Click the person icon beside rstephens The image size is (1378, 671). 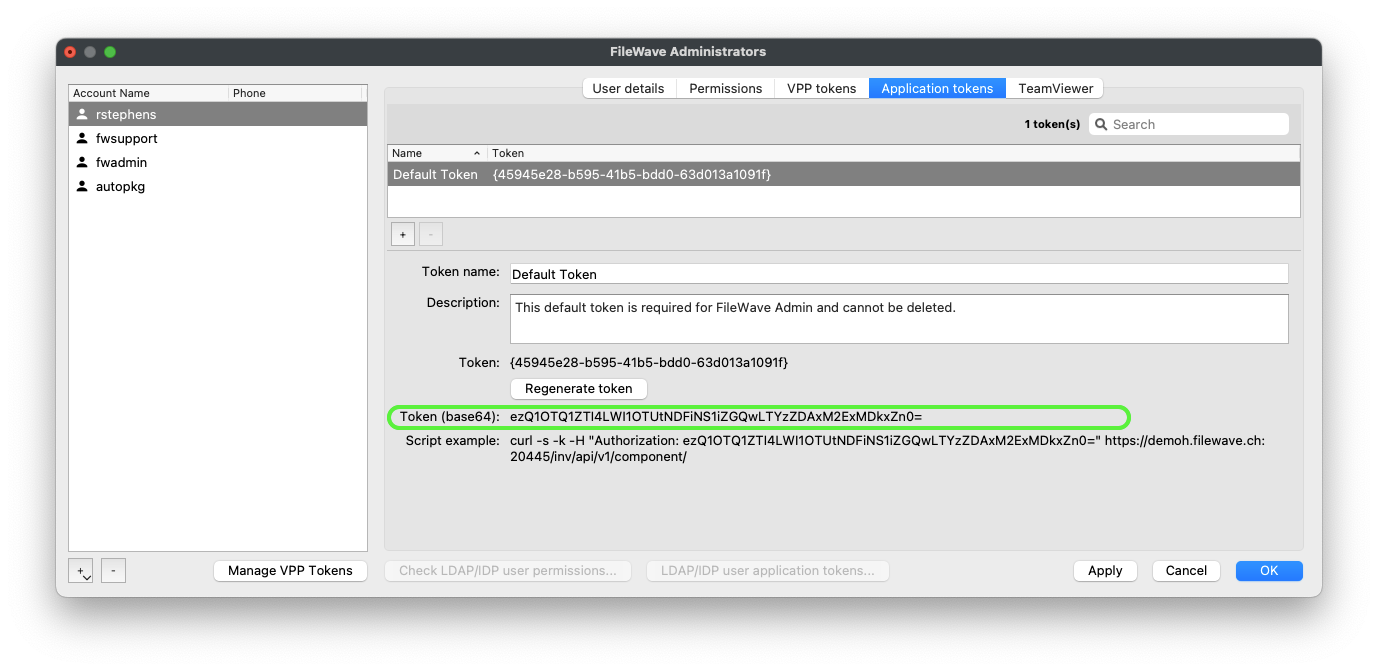coord(81,114)
